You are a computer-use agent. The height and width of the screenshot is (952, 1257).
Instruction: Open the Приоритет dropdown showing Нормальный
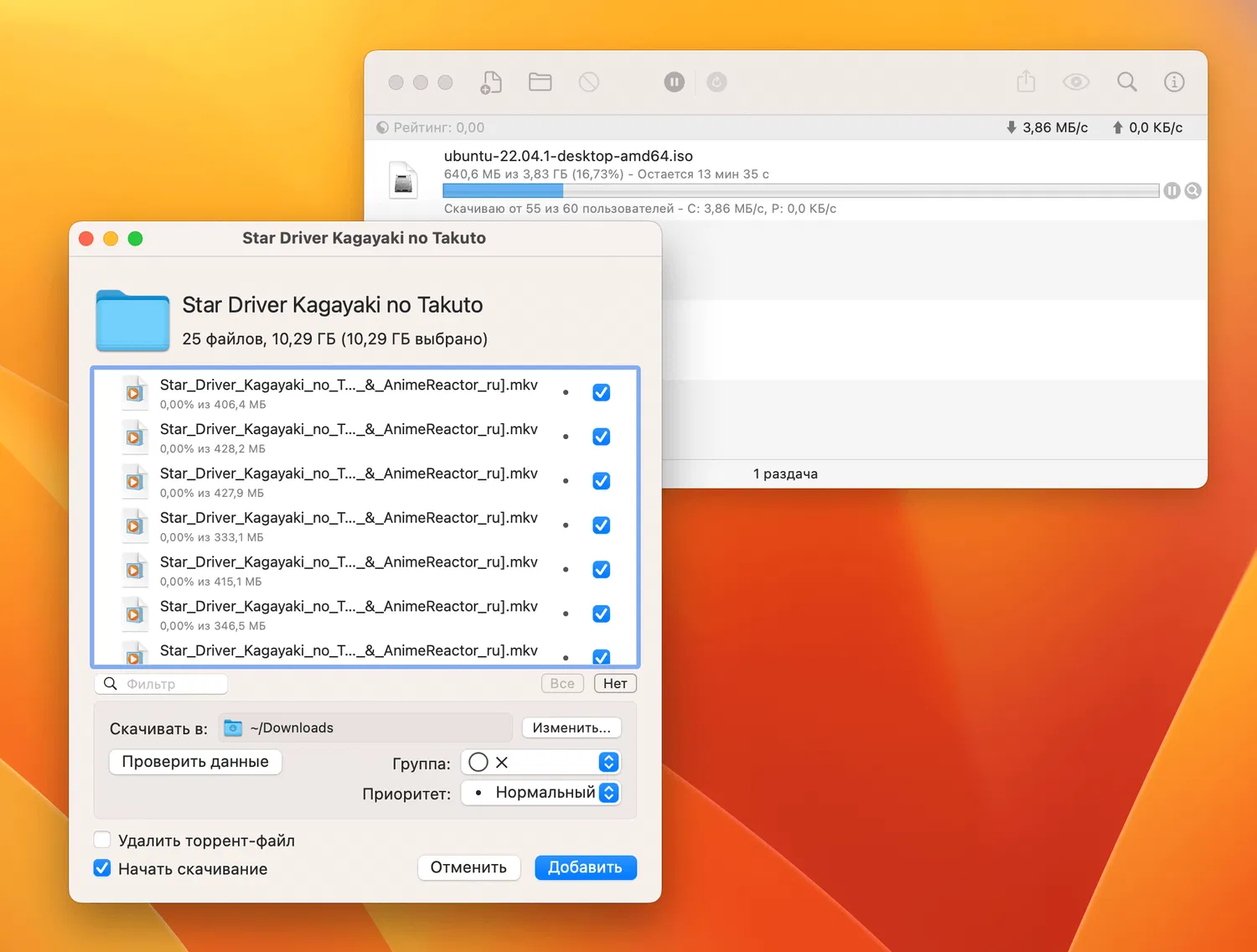541,793
